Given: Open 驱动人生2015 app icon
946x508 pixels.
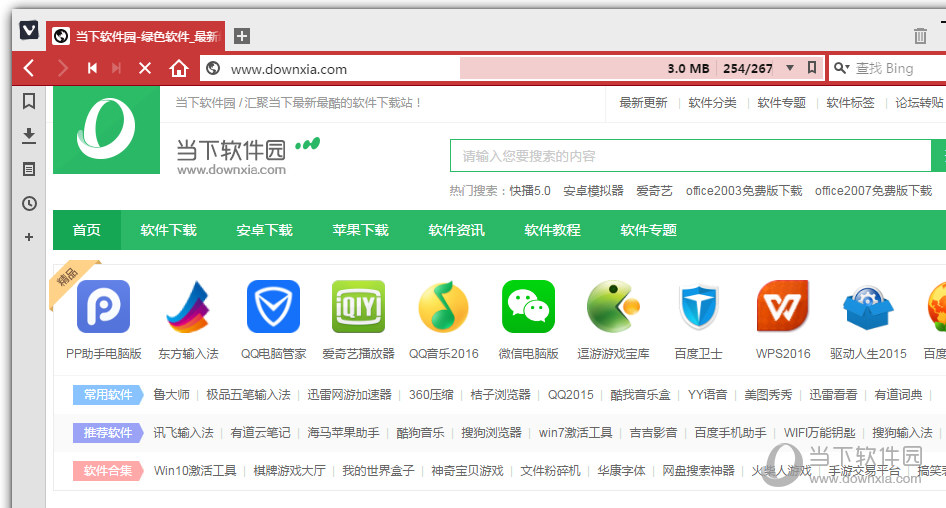Looking at the screenshot, I should 868,308.
